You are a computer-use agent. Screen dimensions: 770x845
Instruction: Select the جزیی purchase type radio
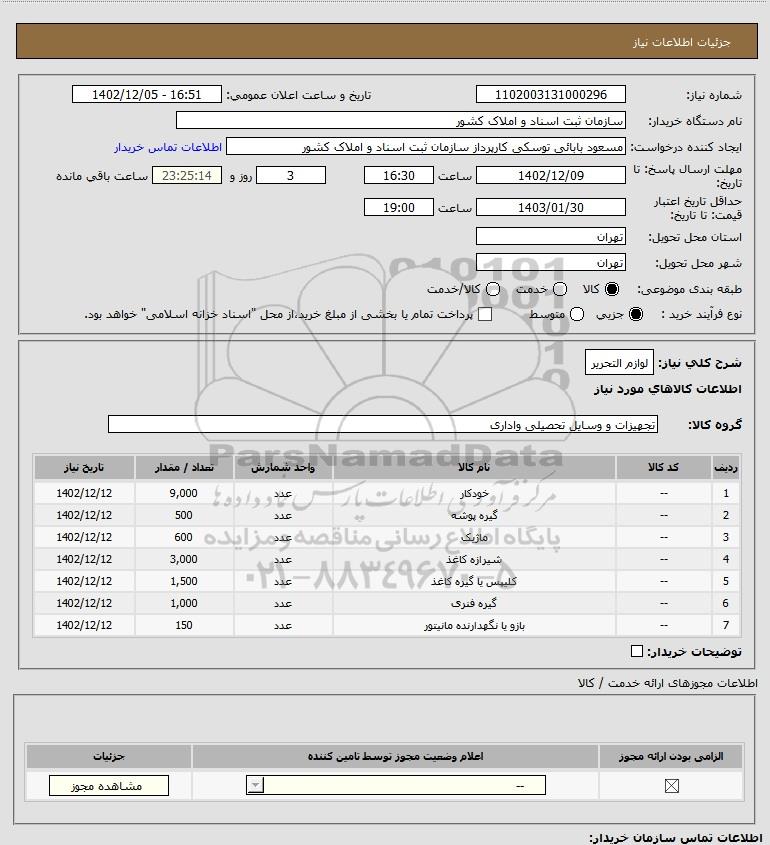coord(636,314)
